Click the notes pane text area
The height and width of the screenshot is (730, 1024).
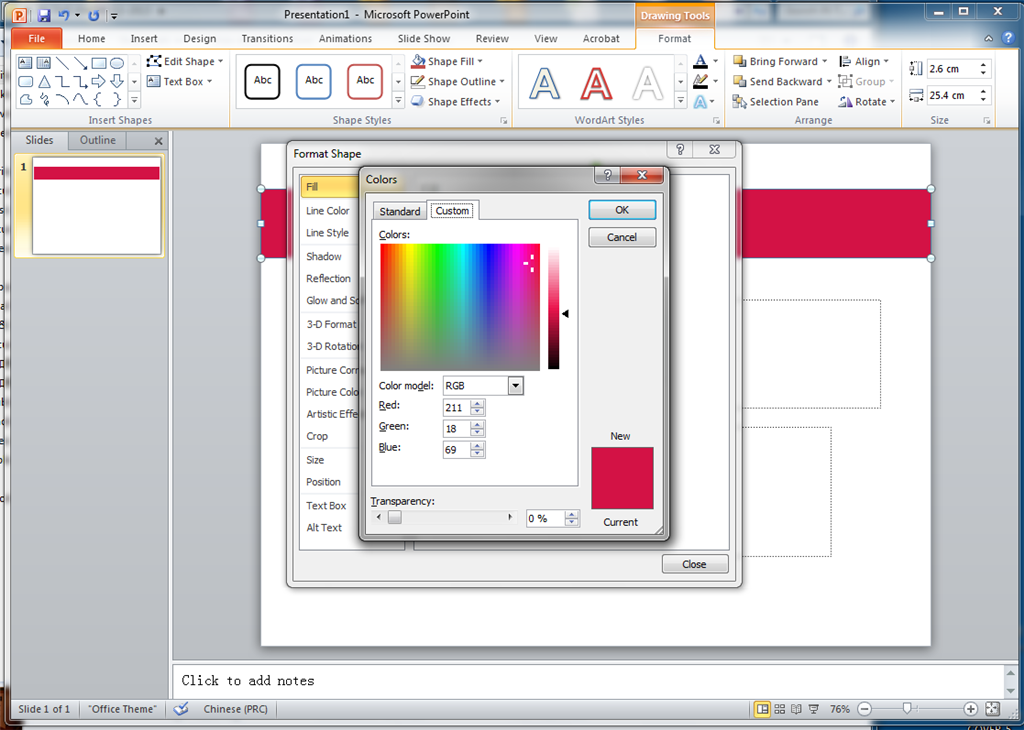click(x=588, y=680)
